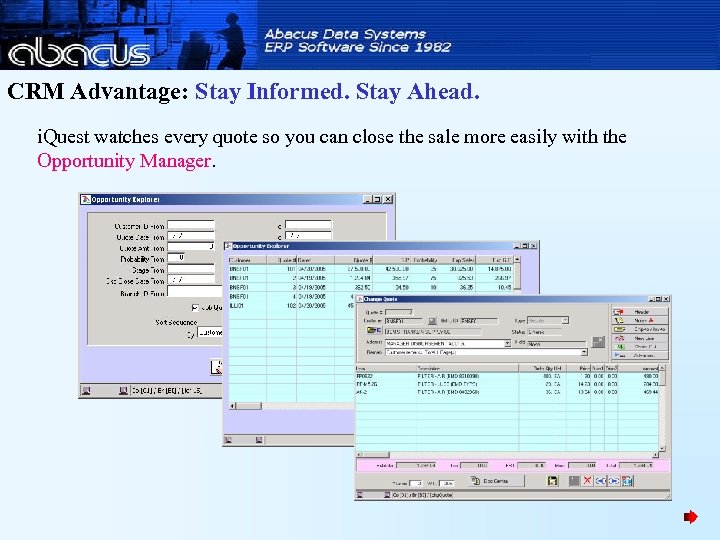Select the BNSF01 row with quote 101
720x540 pixels.
tap(371, 269)
